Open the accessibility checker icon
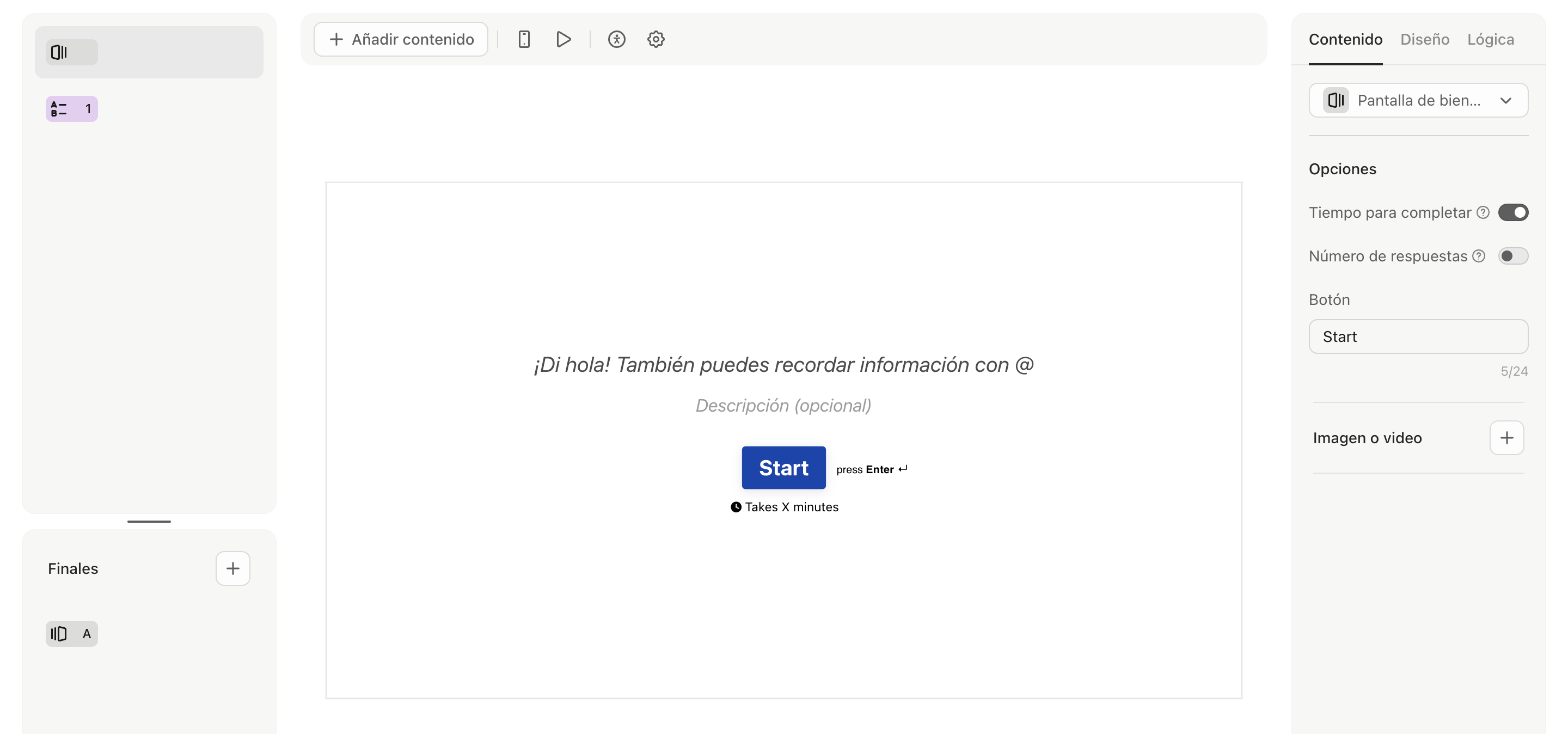 616,40
